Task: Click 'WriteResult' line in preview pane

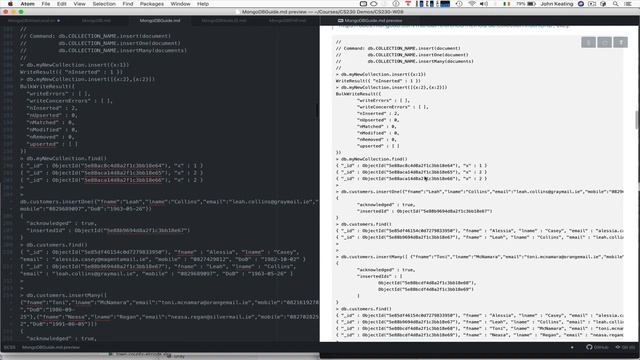Action: pos(378,81)
